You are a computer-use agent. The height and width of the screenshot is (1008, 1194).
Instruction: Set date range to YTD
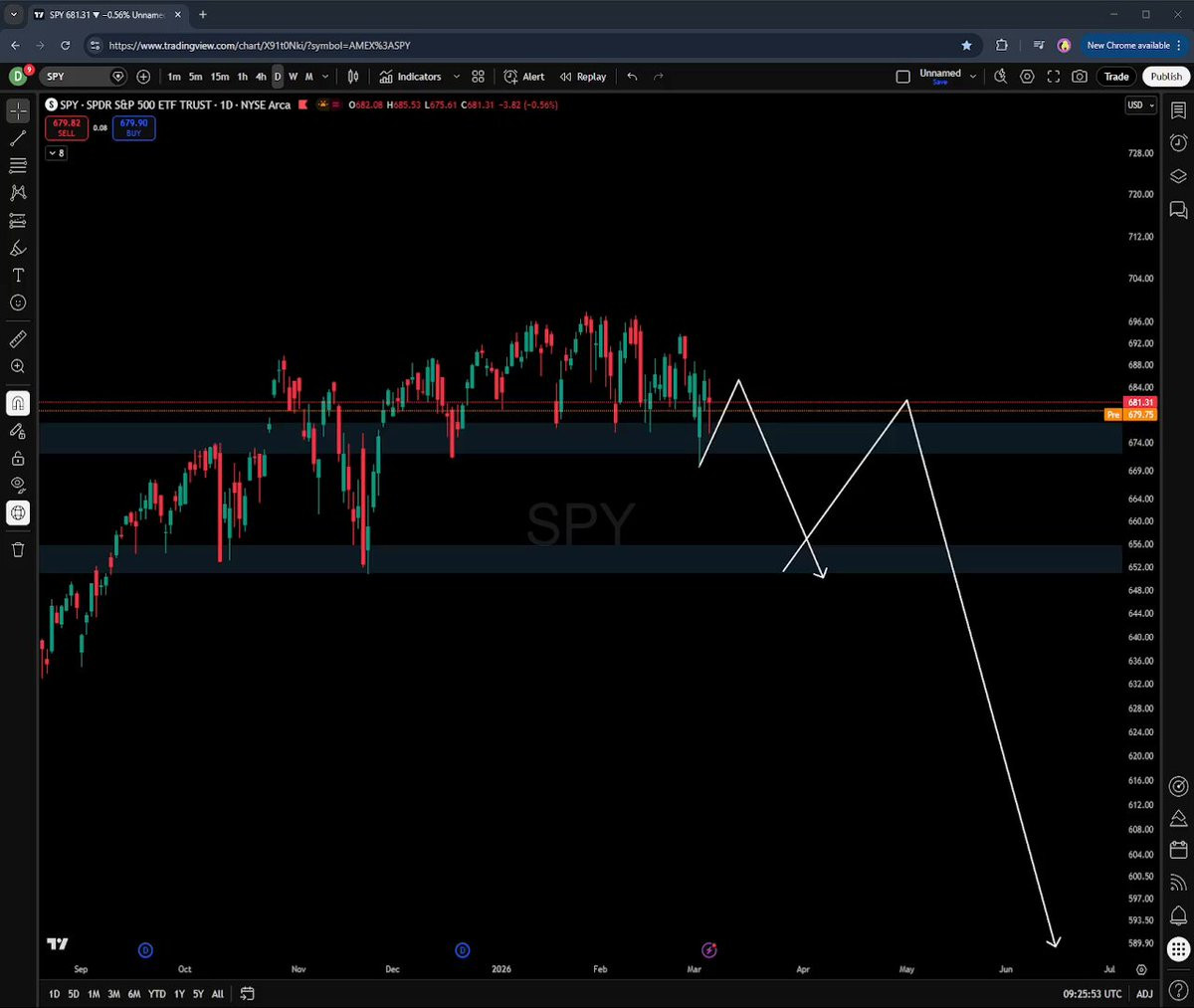coord(157,994)
